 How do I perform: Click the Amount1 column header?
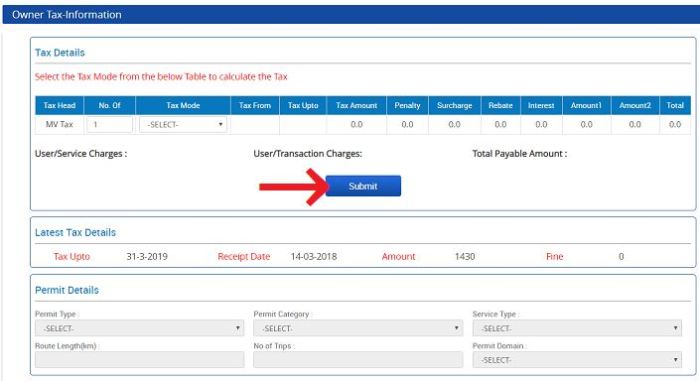[586, 105]
